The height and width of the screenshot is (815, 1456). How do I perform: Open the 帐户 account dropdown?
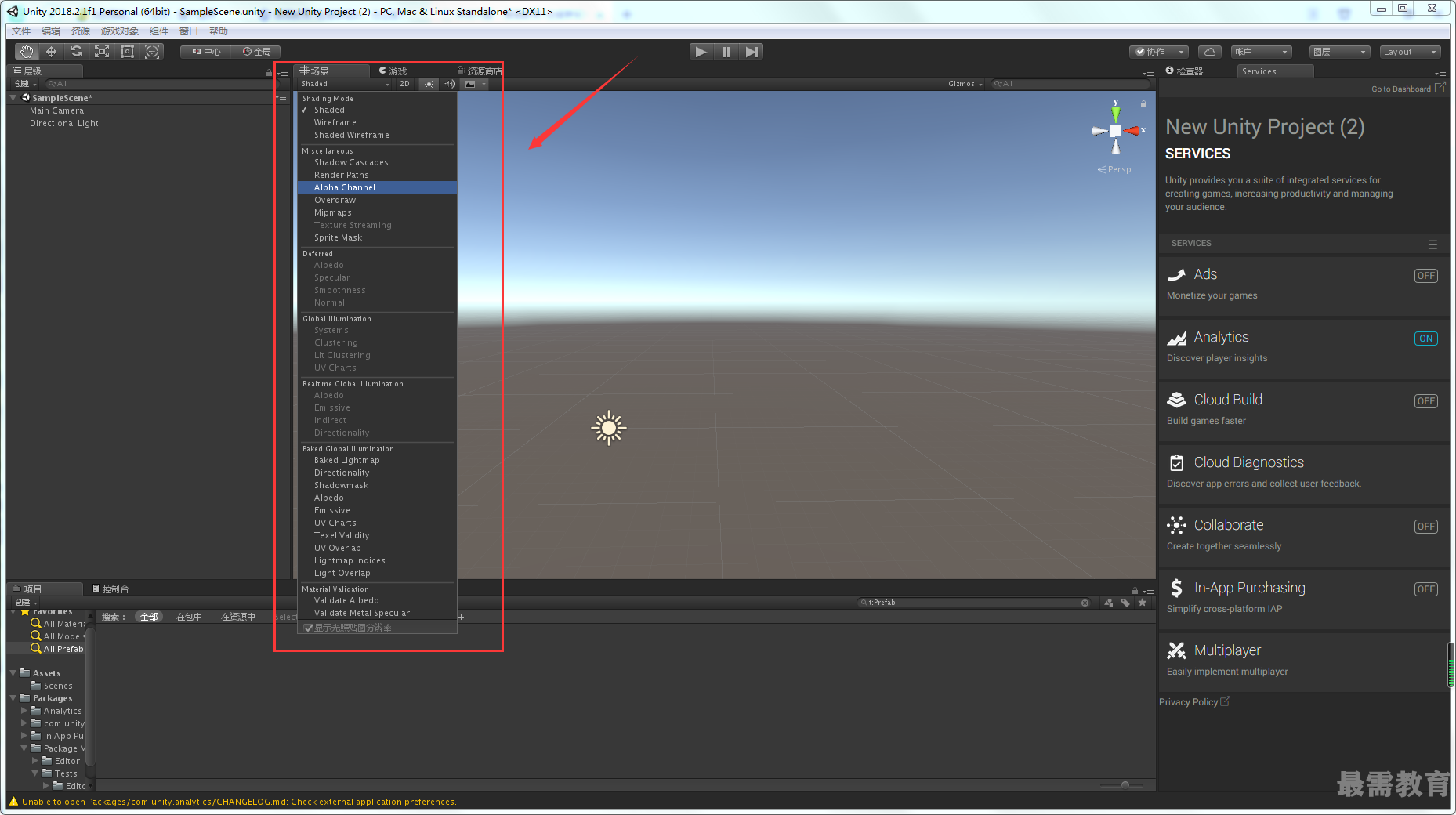pyautogui.click(x=1262, y=52)
